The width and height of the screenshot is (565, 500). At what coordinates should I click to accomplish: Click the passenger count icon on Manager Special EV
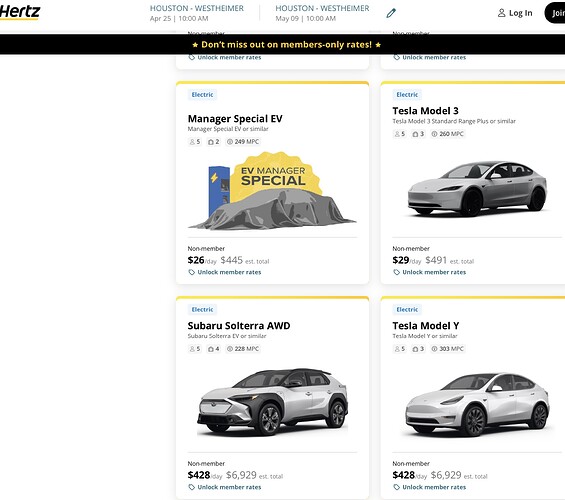coord(192,142)
